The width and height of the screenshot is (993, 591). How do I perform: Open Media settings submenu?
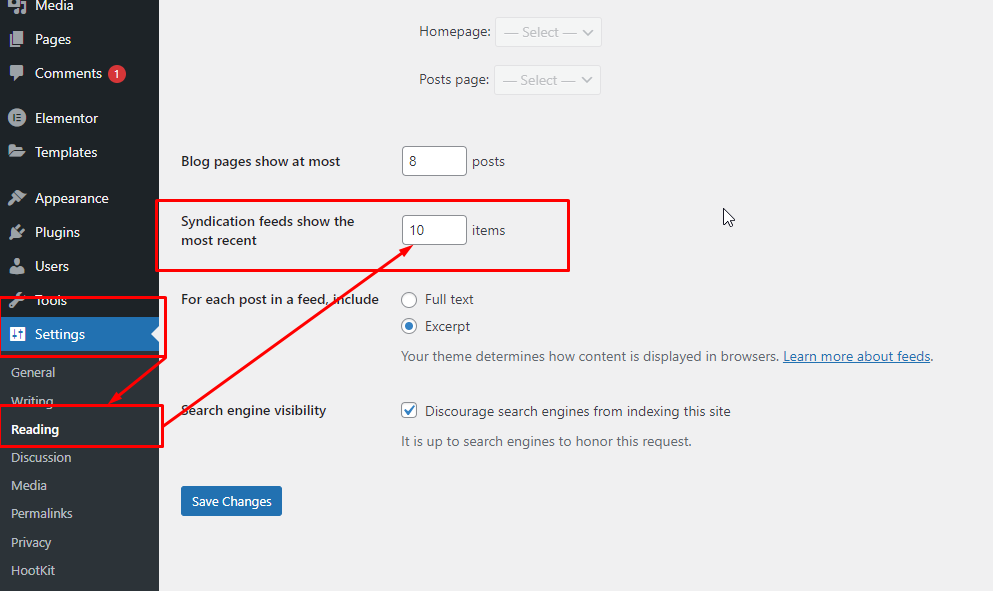coord(29,485)
